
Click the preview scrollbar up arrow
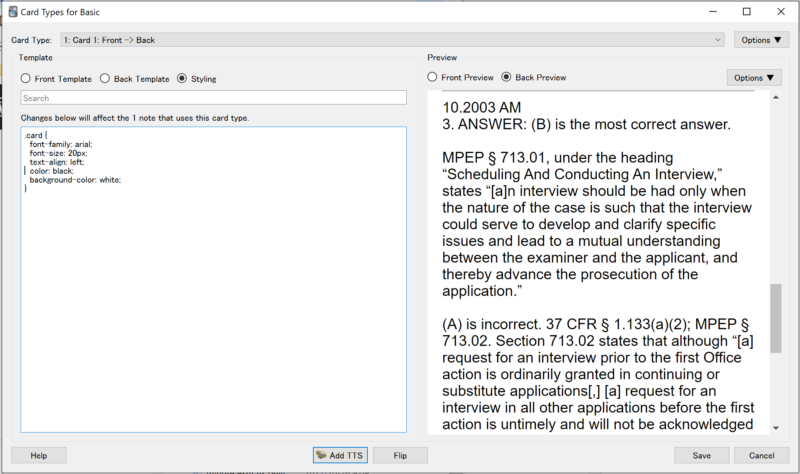[x=776, y=97]
